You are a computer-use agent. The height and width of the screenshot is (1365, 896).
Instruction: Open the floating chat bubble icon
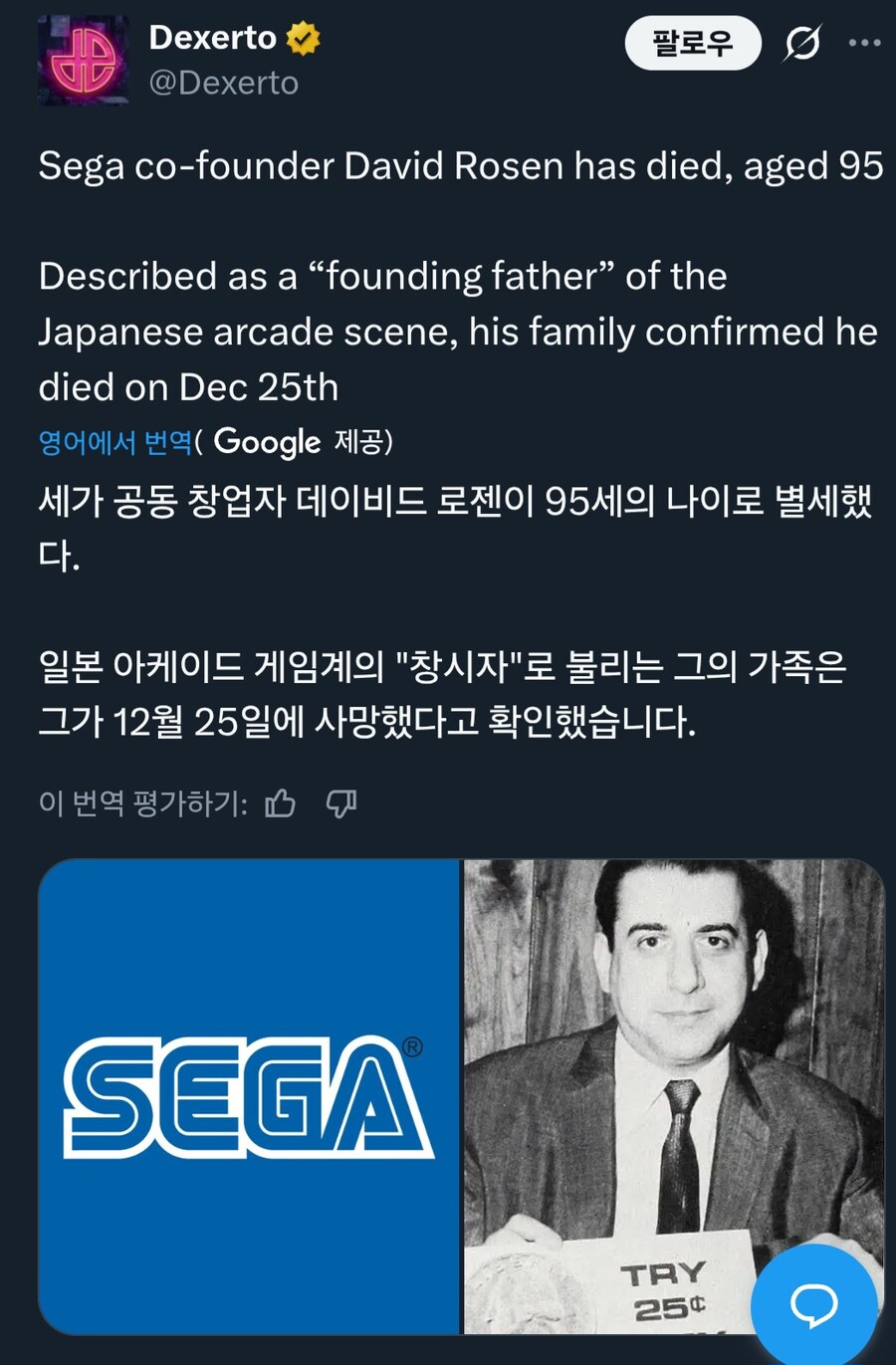[x=816, y=1301]
